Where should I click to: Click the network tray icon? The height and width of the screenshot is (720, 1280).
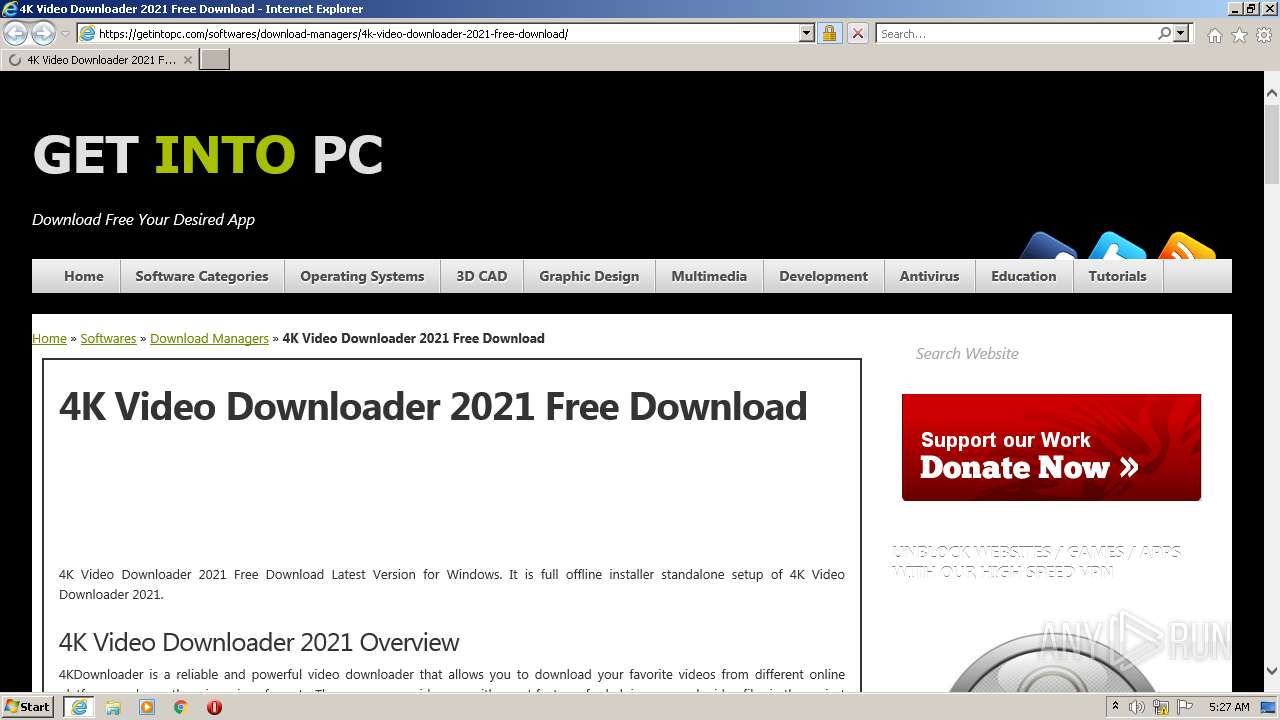click(1161, 707)
